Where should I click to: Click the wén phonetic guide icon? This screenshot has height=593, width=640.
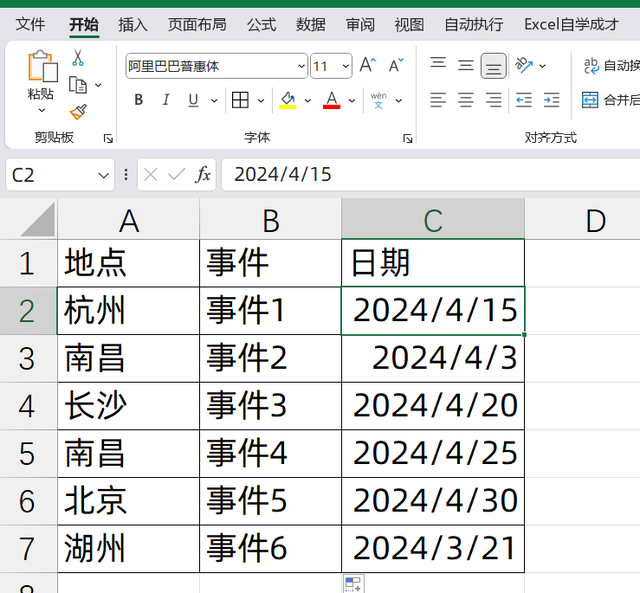coord(378,100)
